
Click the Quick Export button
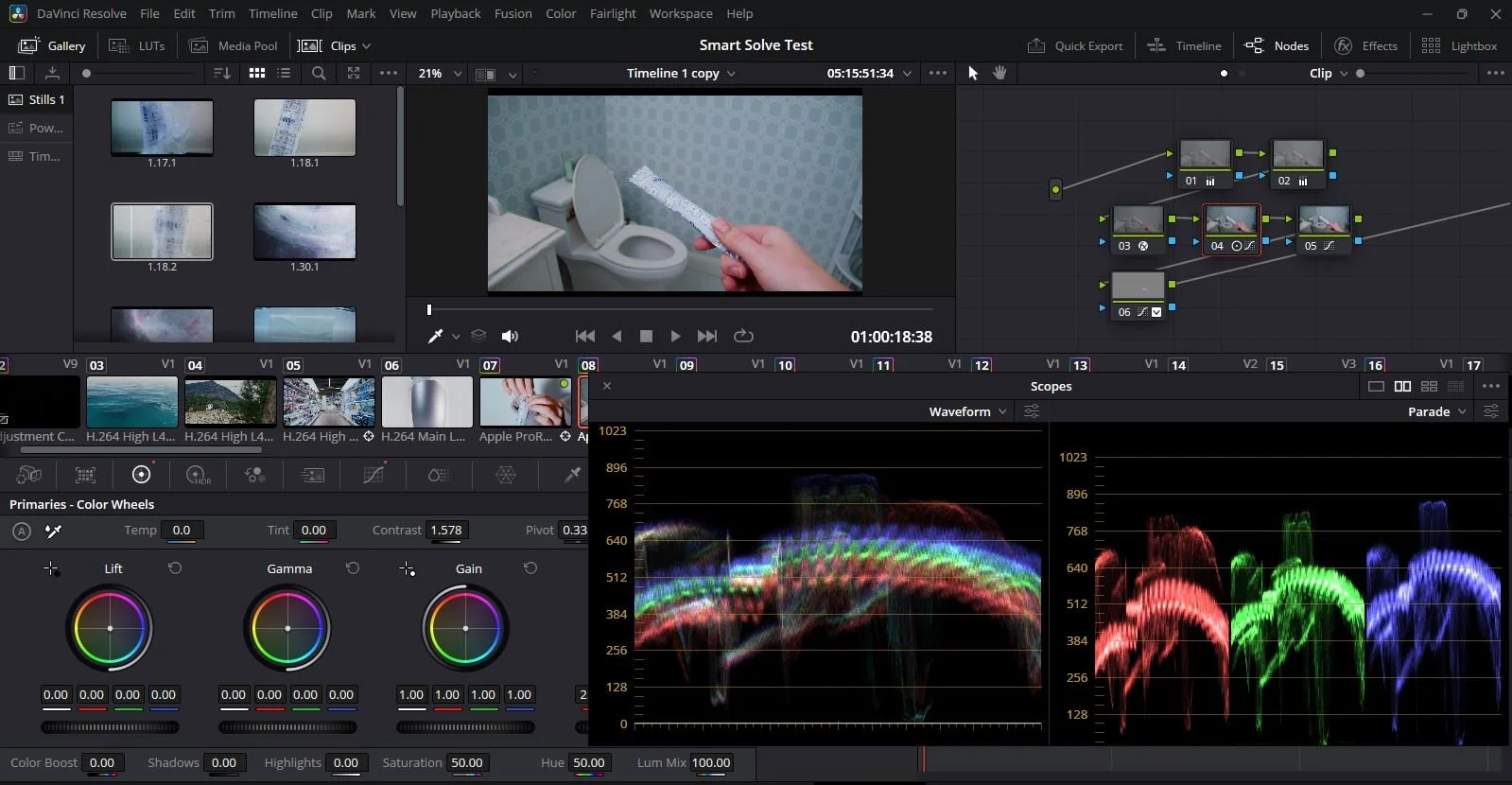(x=1075, y=45)
